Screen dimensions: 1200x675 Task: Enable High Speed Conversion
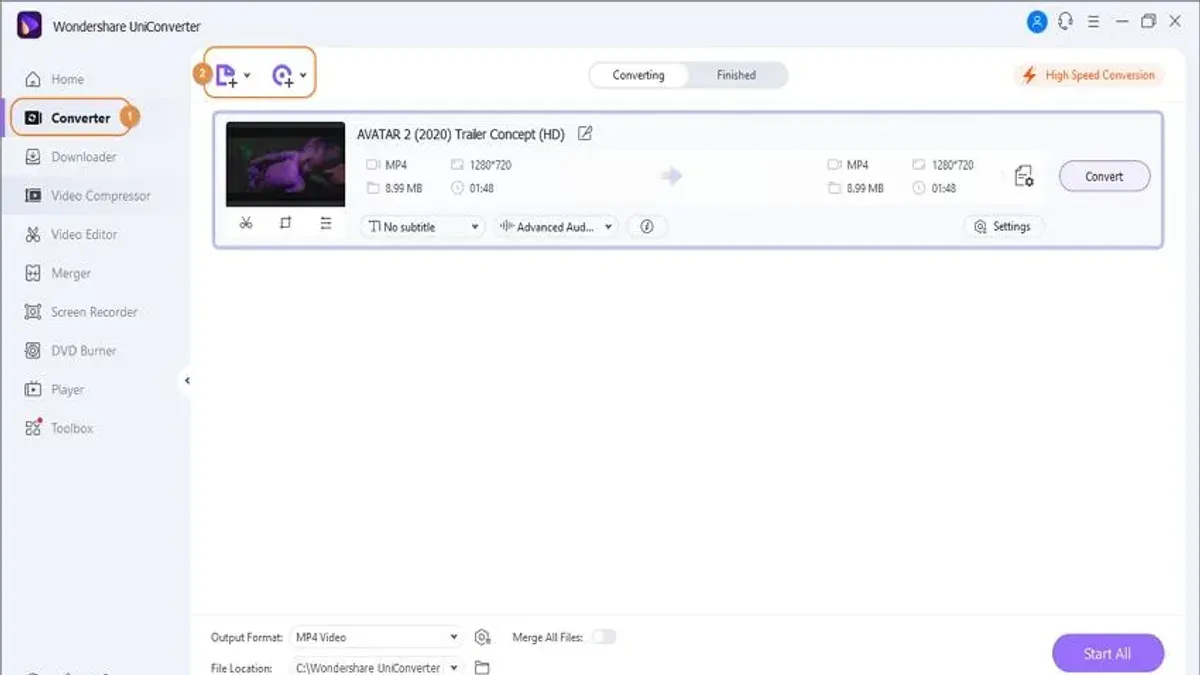(x=1088, y=75)
